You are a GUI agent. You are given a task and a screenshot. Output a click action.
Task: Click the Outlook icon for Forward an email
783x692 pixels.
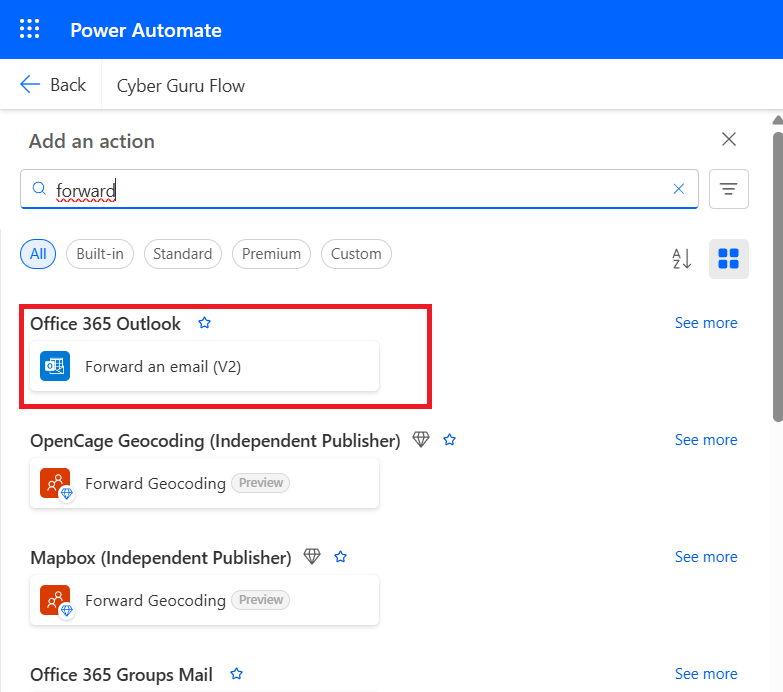tap(55, 366)
